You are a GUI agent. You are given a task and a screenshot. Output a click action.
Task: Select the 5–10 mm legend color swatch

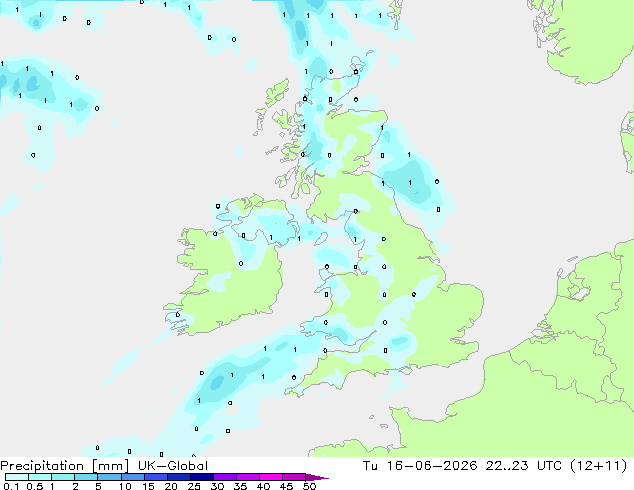(x=109, y=477)
